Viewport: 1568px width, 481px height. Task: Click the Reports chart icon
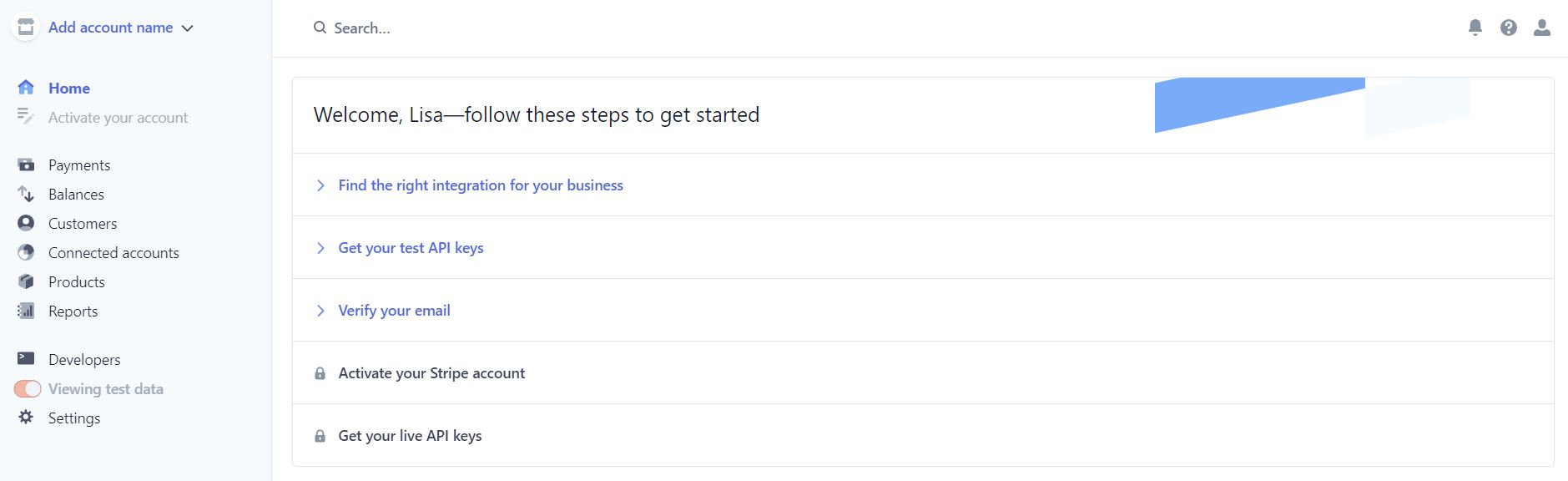tap(26, 311)
